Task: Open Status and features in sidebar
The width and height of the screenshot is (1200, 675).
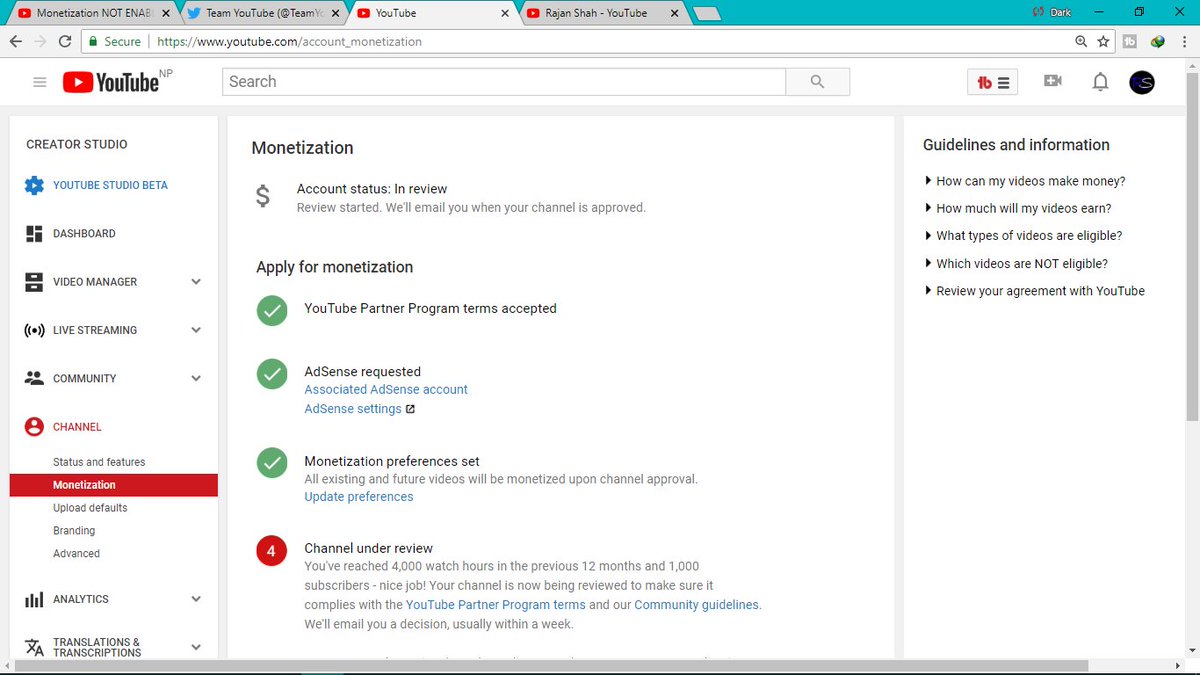Action: [99, 462]
